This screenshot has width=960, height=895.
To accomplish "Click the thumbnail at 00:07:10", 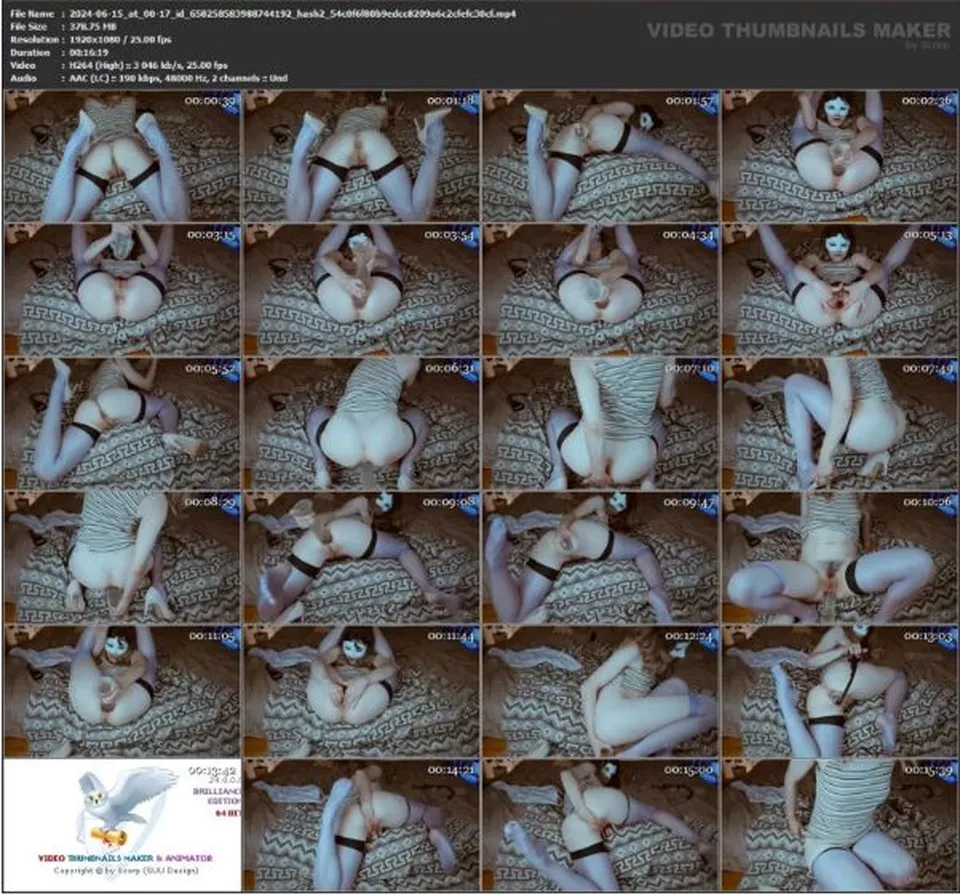I will (x=601, y=424).
